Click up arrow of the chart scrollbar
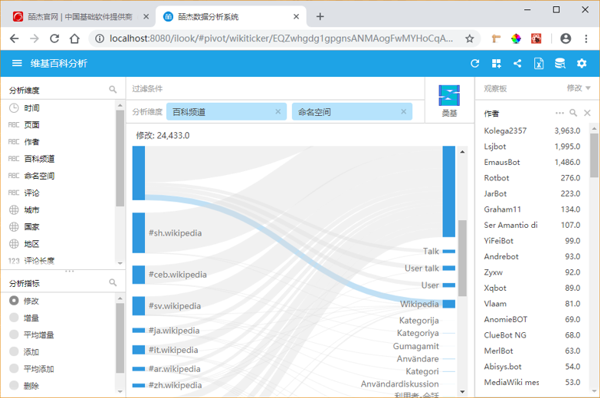 (462, 152)
